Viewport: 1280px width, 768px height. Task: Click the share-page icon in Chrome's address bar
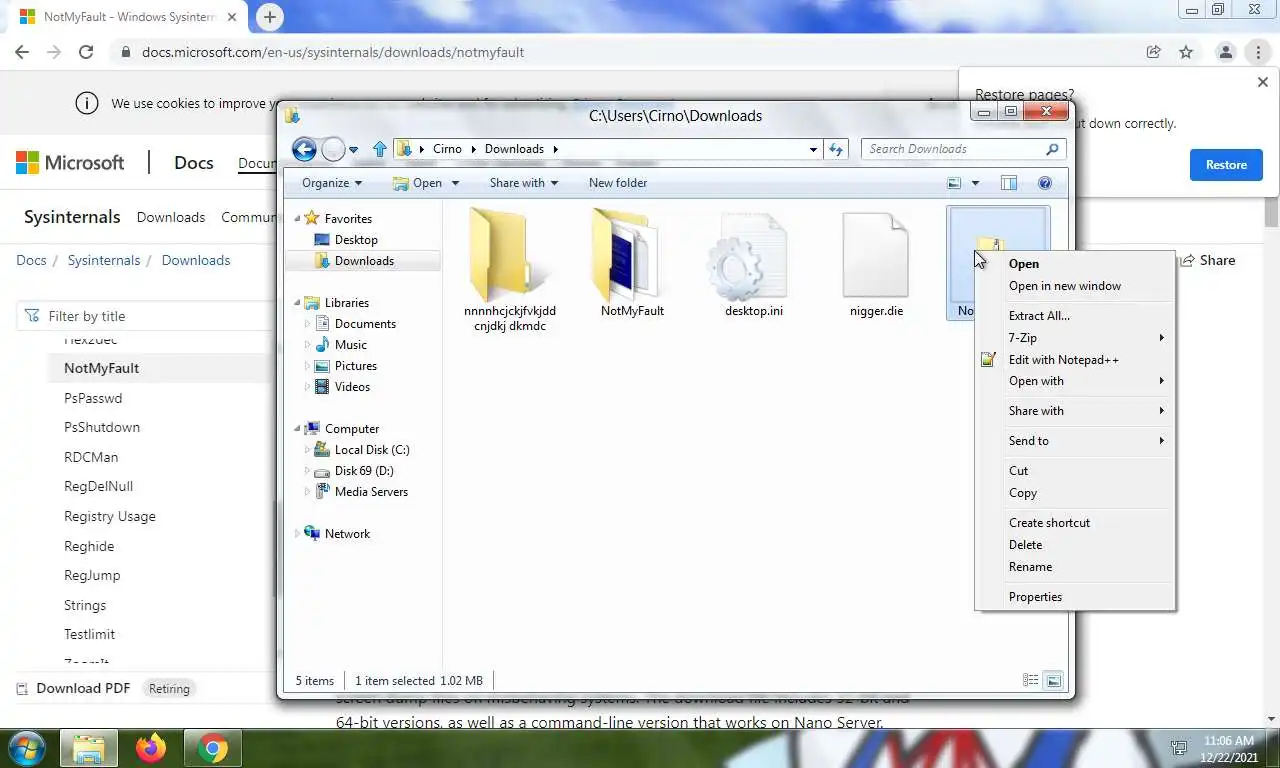click(x=1153, y=52)
